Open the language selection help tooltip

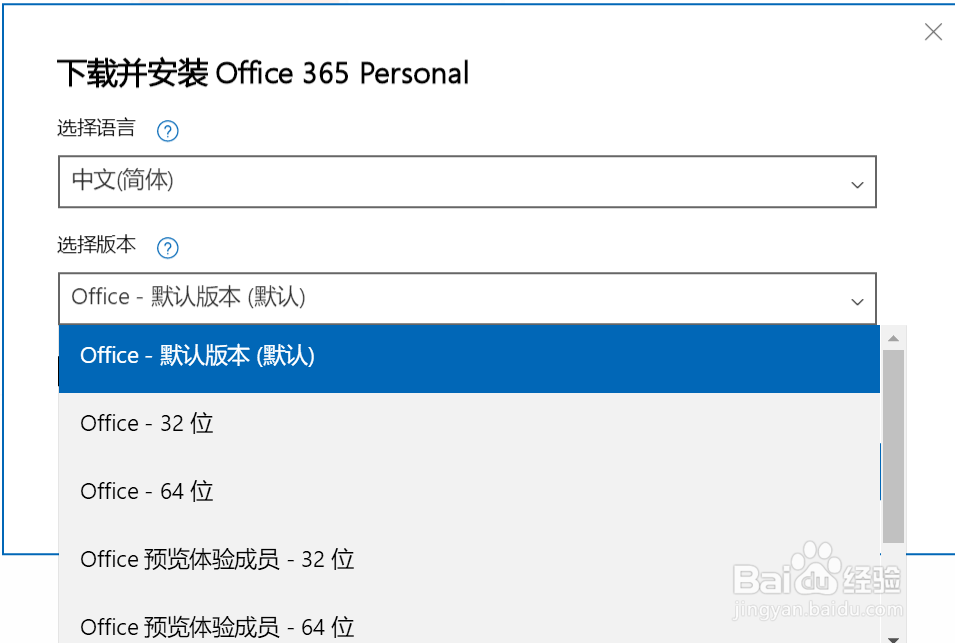point(167,130)
